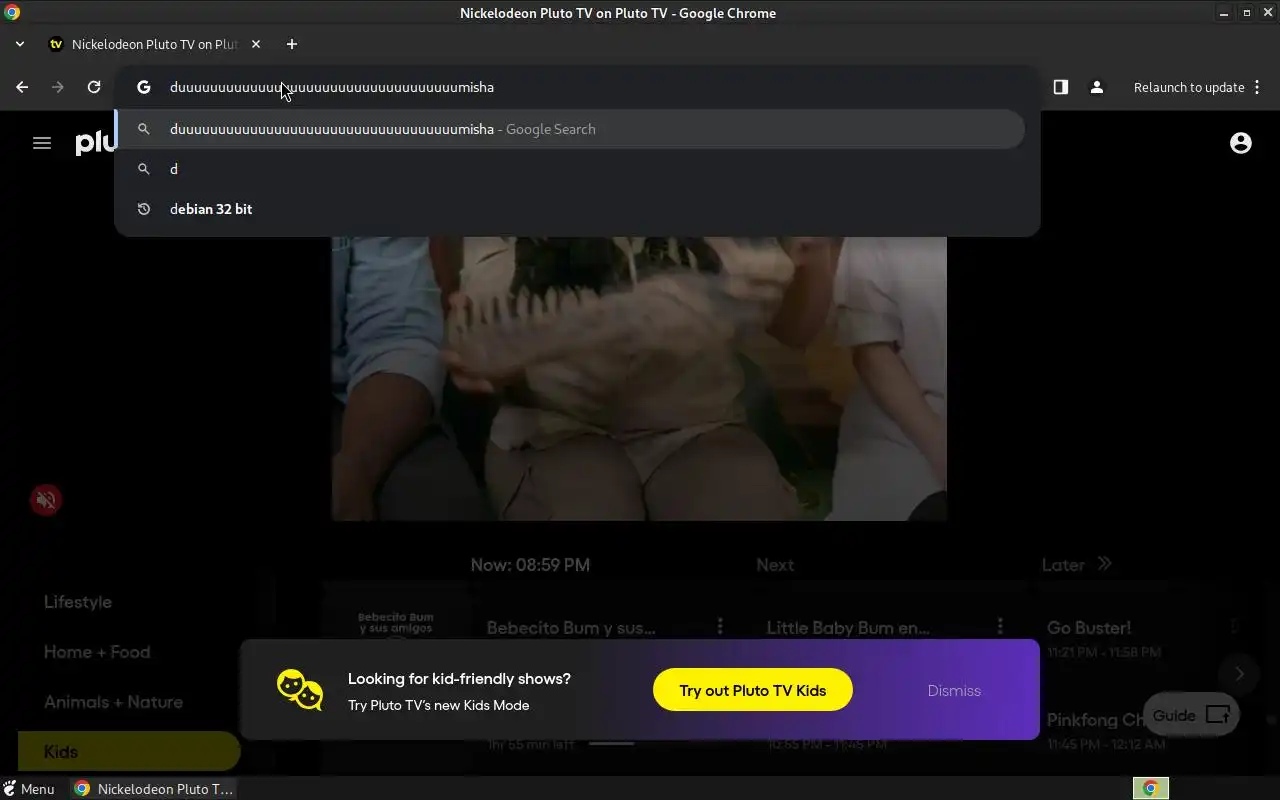Select the Animals + Nature category
1280x800 pixels.
tap(113, 702)
